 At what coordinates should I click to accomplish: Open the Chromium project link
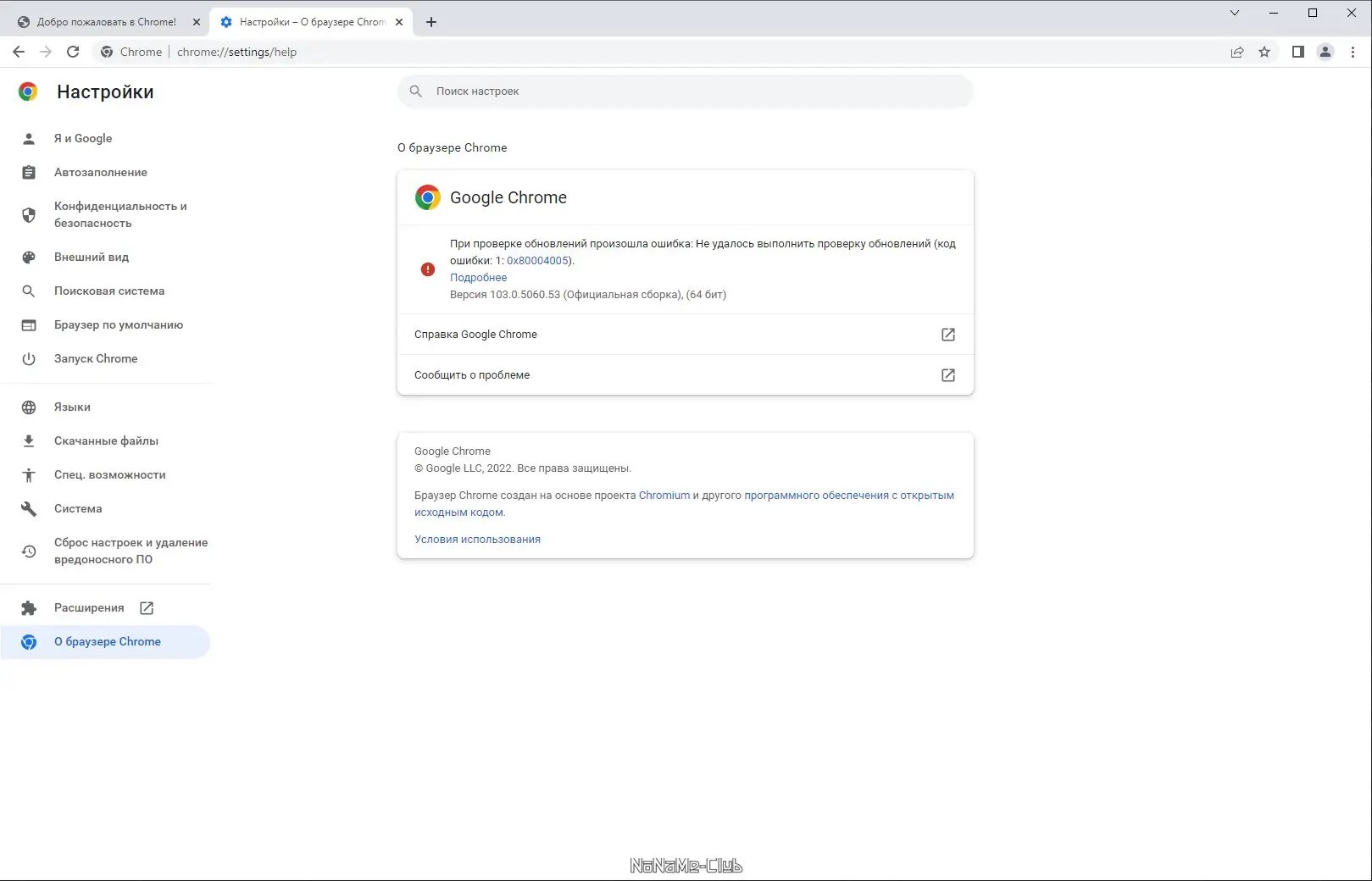(664, 496)
